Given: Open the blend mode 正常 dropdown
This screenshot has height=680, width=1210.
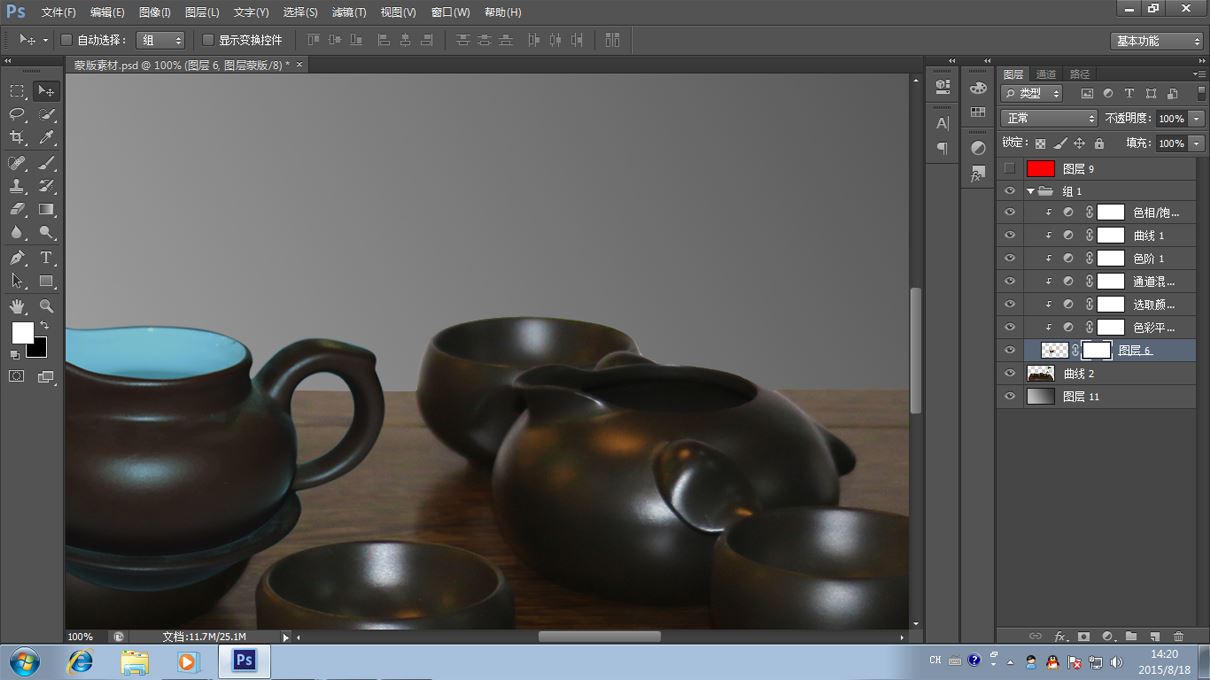Looking at the screenshot, I should 1049,118.
